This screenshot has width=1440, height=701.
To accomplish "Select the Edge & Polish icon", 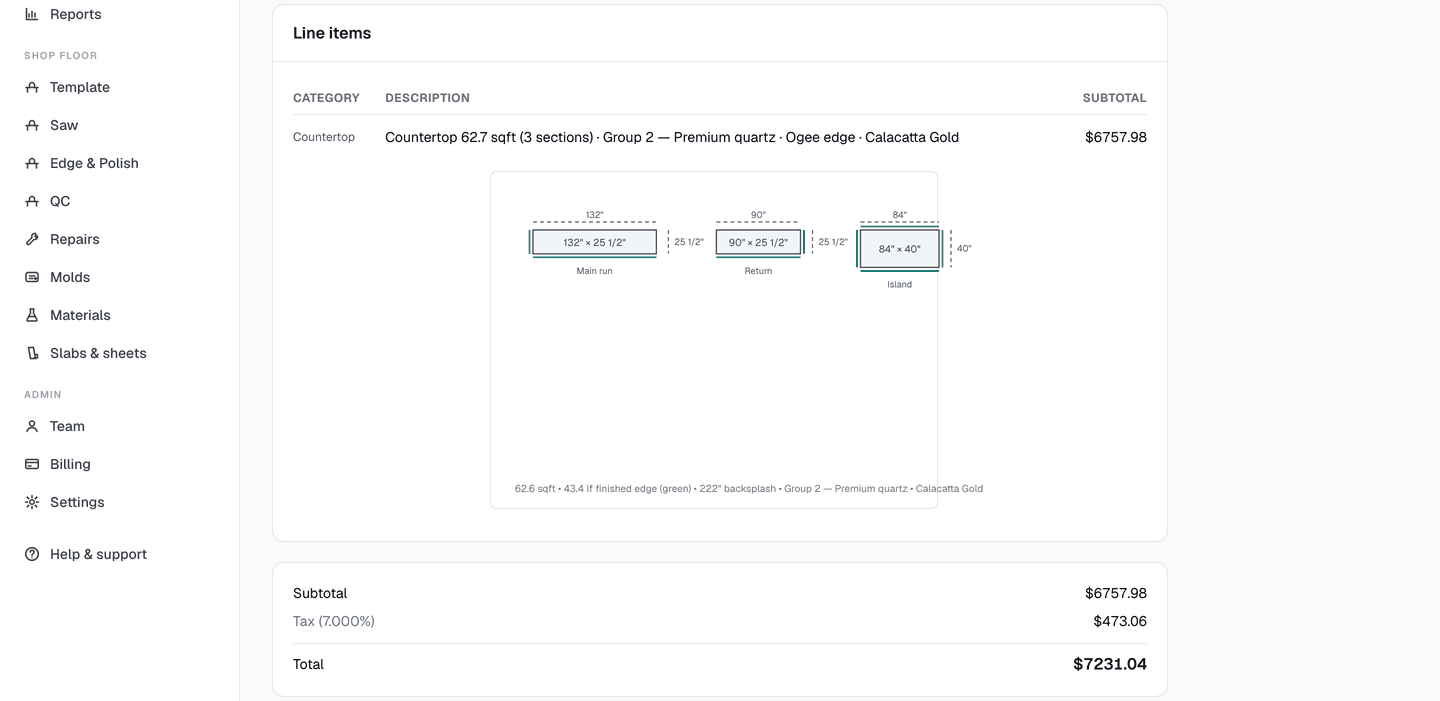I will 32,163.
